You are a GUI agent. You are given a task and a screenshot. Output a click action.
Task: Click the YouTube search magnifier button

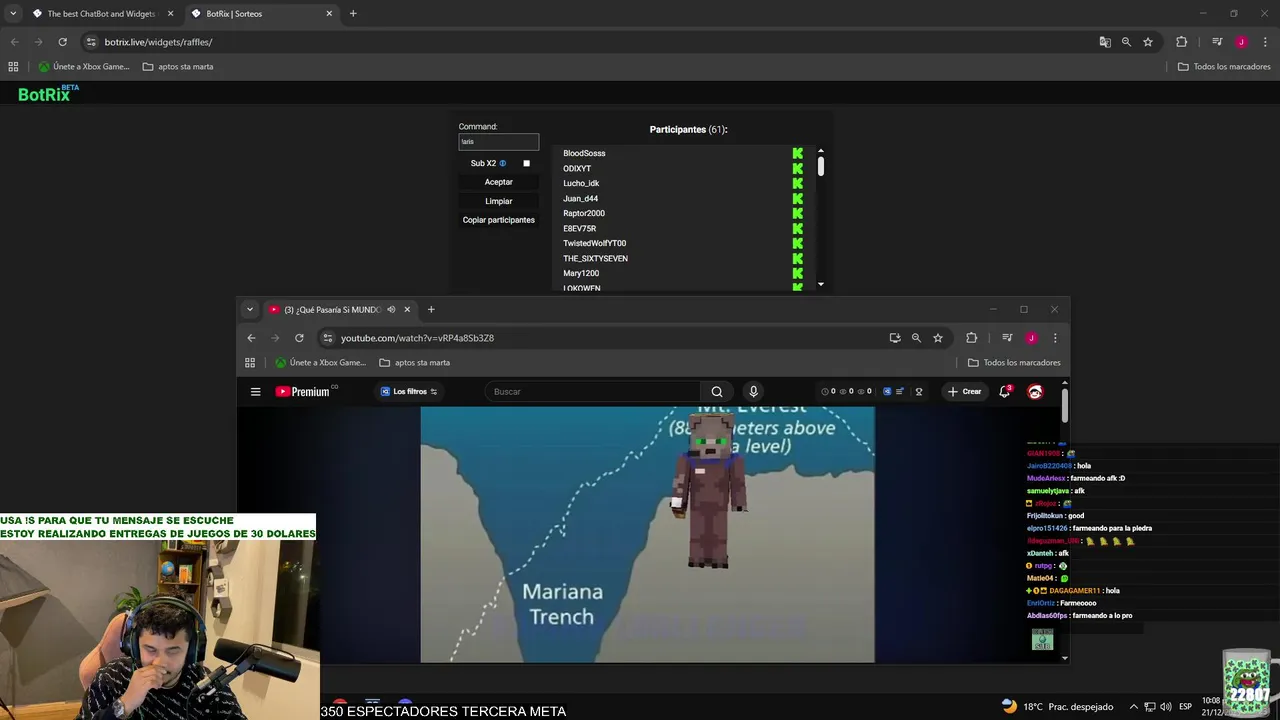[717, 392]
